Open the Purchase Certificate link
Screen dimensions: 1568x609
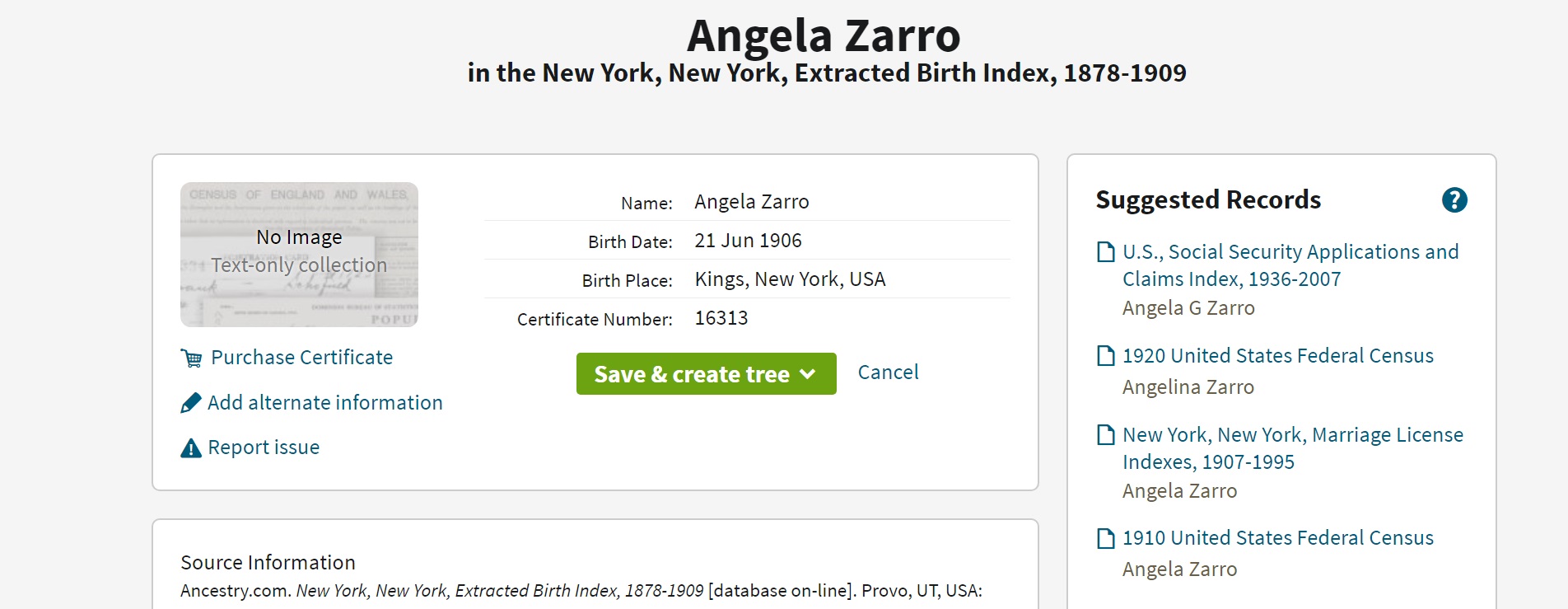point(301,358)
